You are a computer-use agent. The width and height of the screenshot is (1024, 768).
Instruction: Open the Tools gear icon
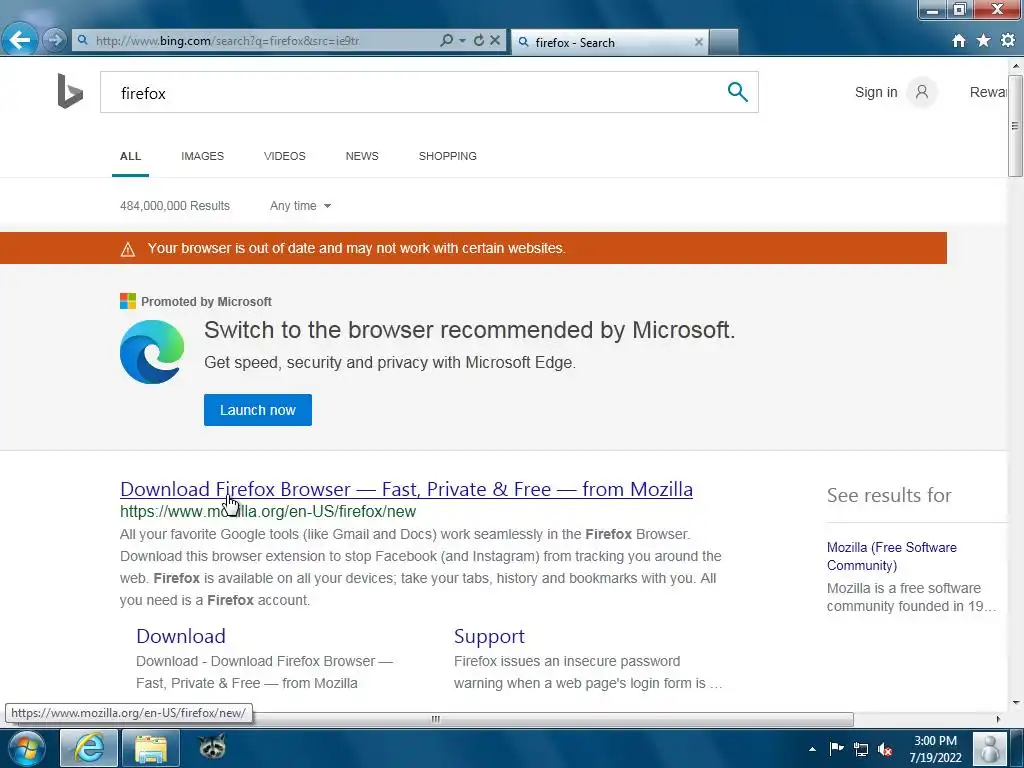coord(1008,40)
